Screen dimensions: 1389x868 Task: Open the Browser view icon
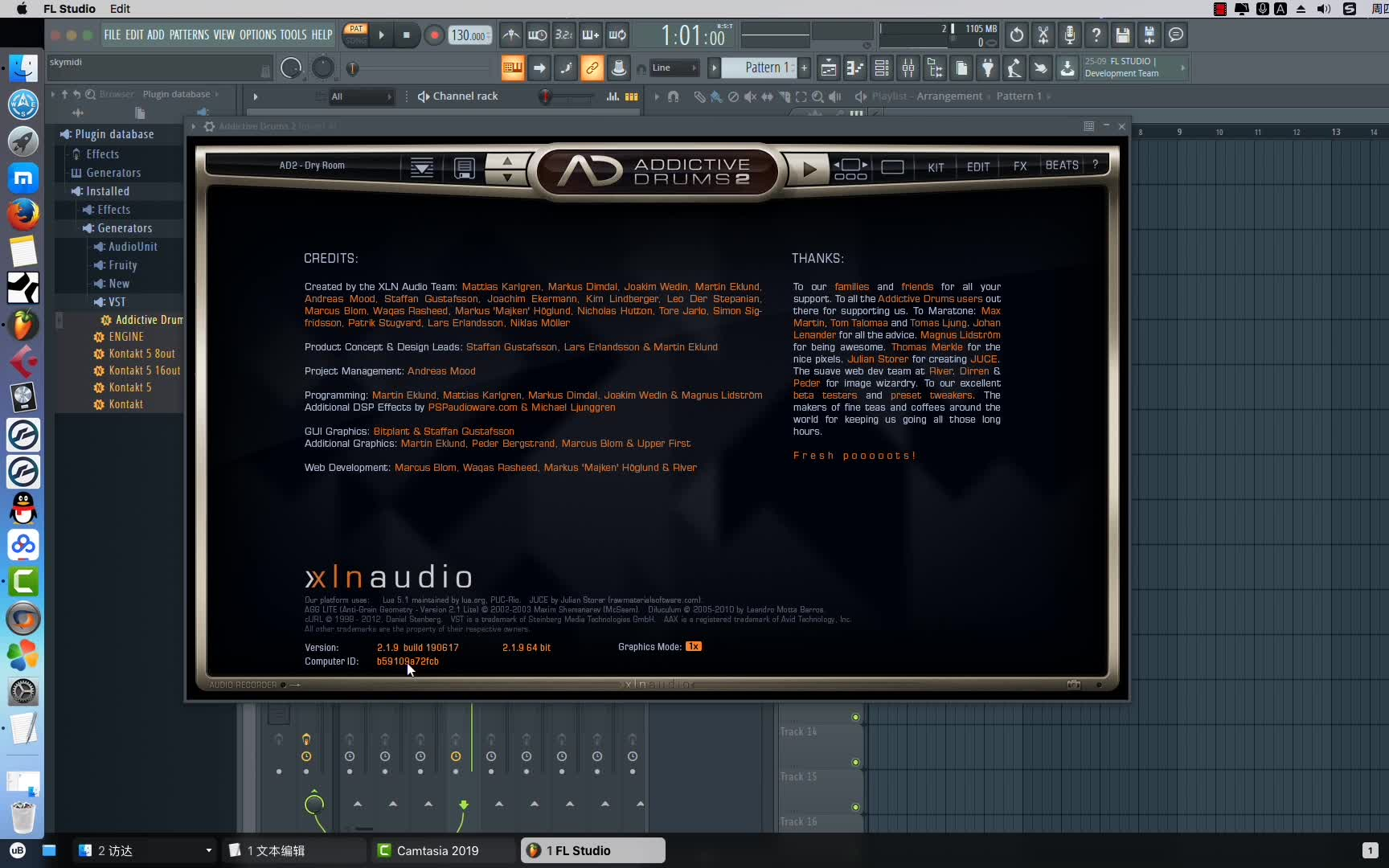point(935,68)
